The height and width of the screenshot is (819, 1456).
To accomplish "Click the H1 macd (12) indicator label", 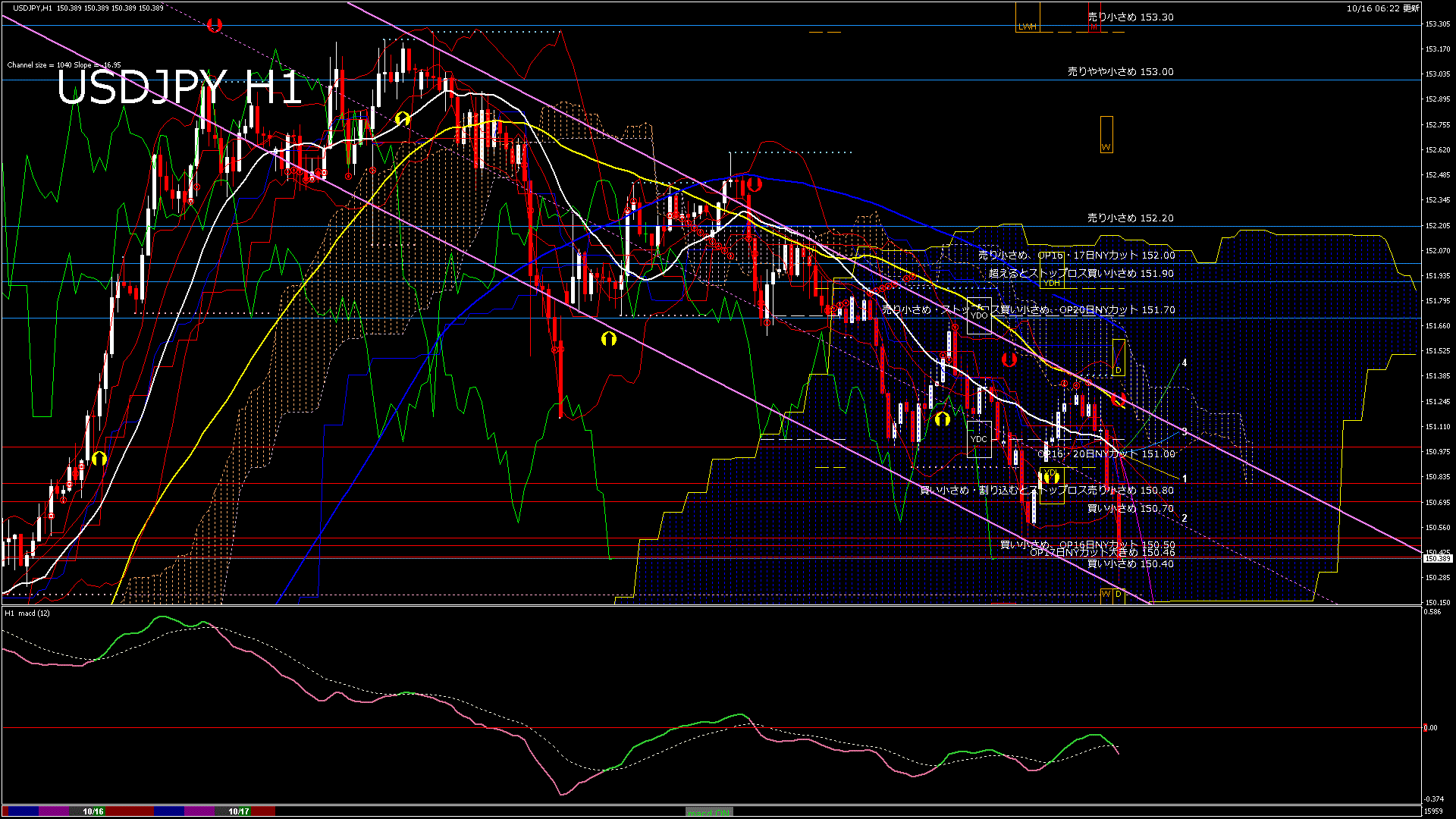I will pos(28,613).
